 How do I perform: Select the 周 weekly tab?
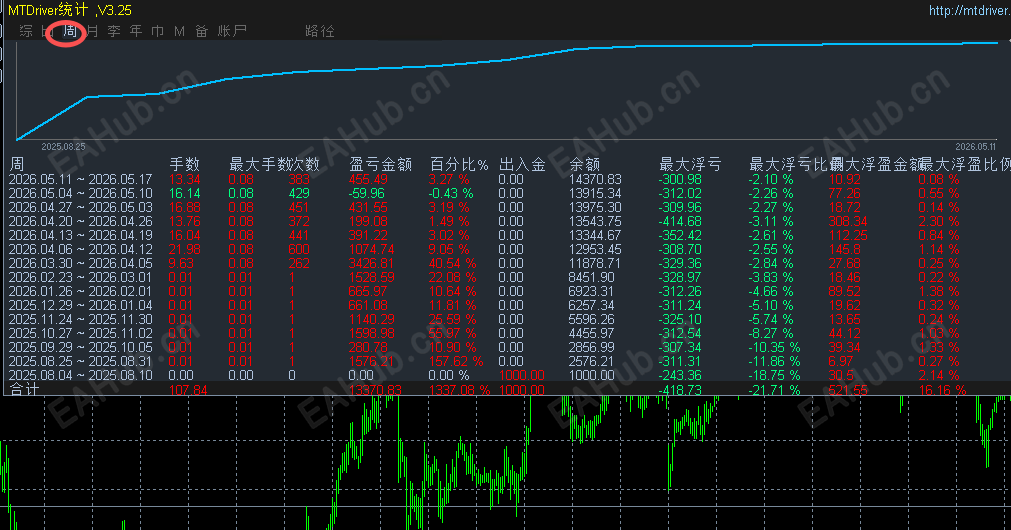coord(70,31)
